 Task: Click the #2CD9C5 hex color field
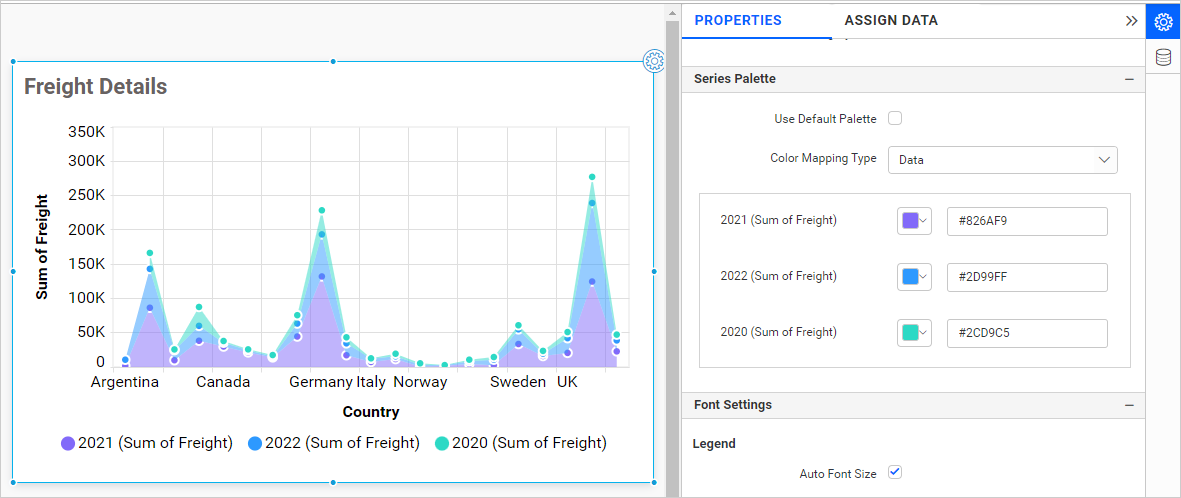(1026, 333)
